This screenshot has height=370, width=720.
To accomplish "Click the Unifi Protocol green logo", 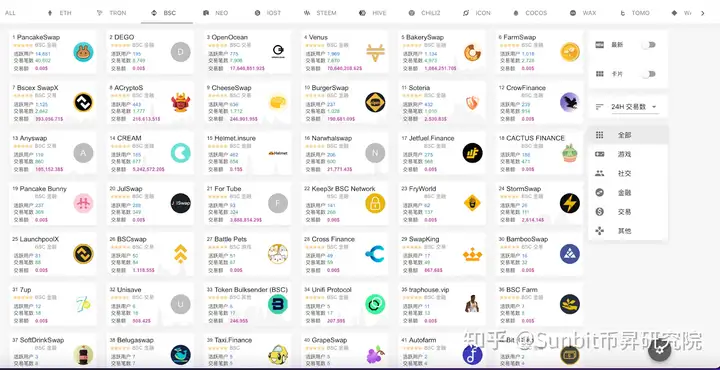I will tap(375, 304).
